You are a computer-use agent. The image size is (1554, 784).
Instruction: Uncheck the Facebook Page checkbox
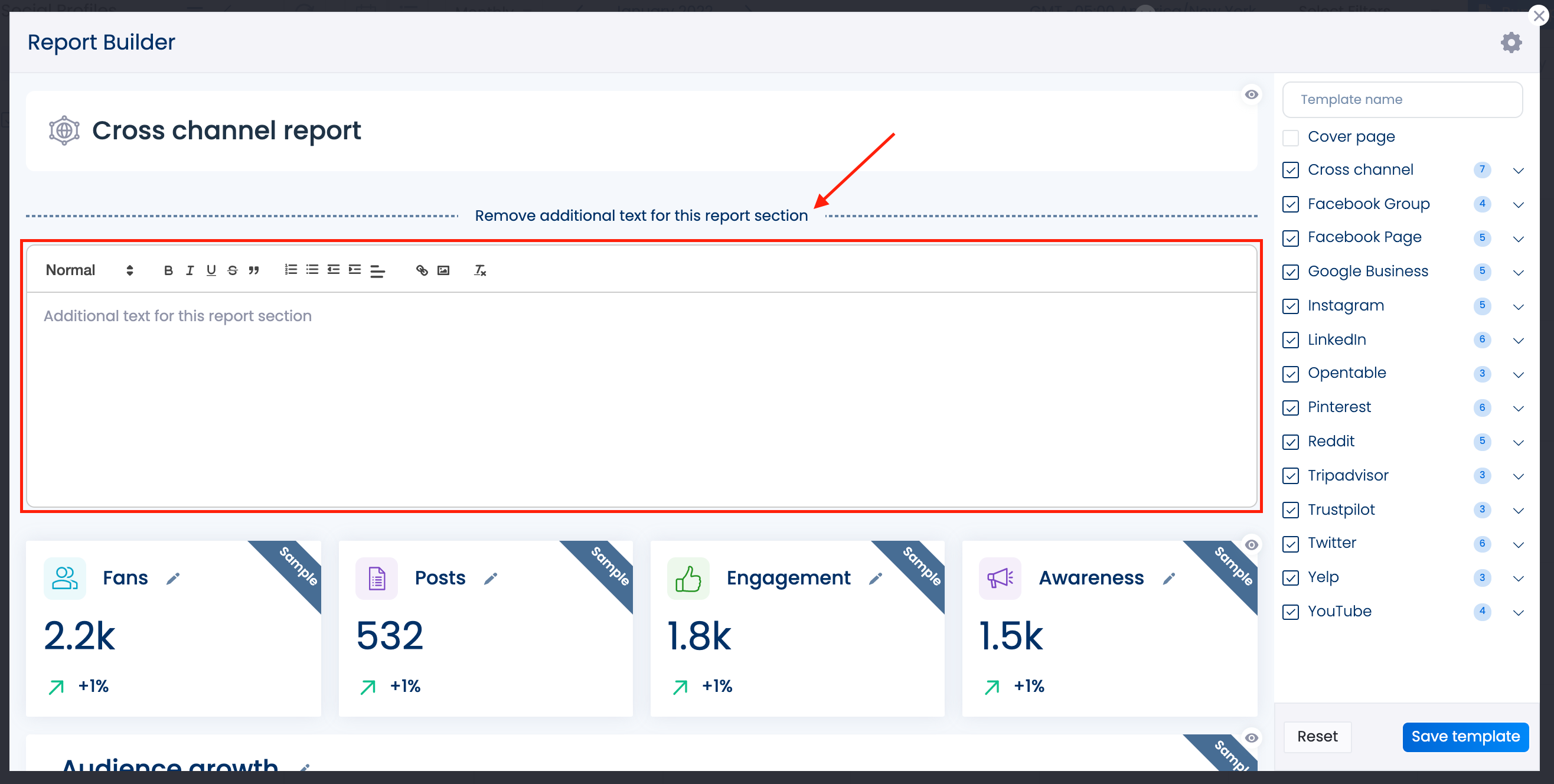[1291, 239]
